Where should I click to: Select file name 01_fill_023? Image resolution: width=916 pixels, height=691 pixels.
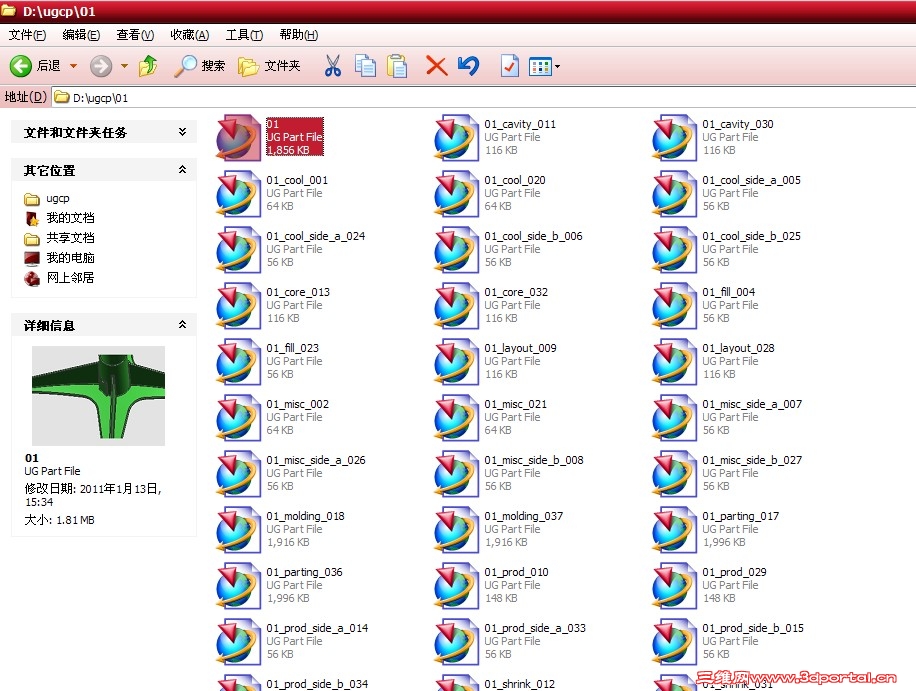[292, 348]
